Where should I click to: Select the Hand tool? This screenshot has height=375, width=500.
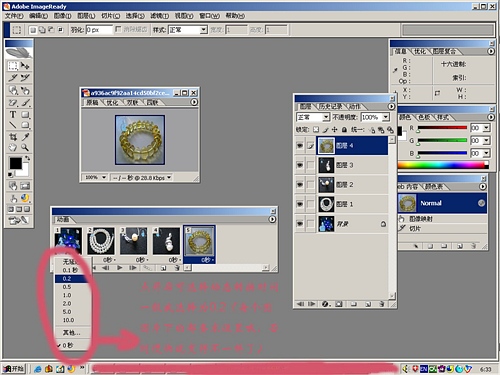click(13, 147)
